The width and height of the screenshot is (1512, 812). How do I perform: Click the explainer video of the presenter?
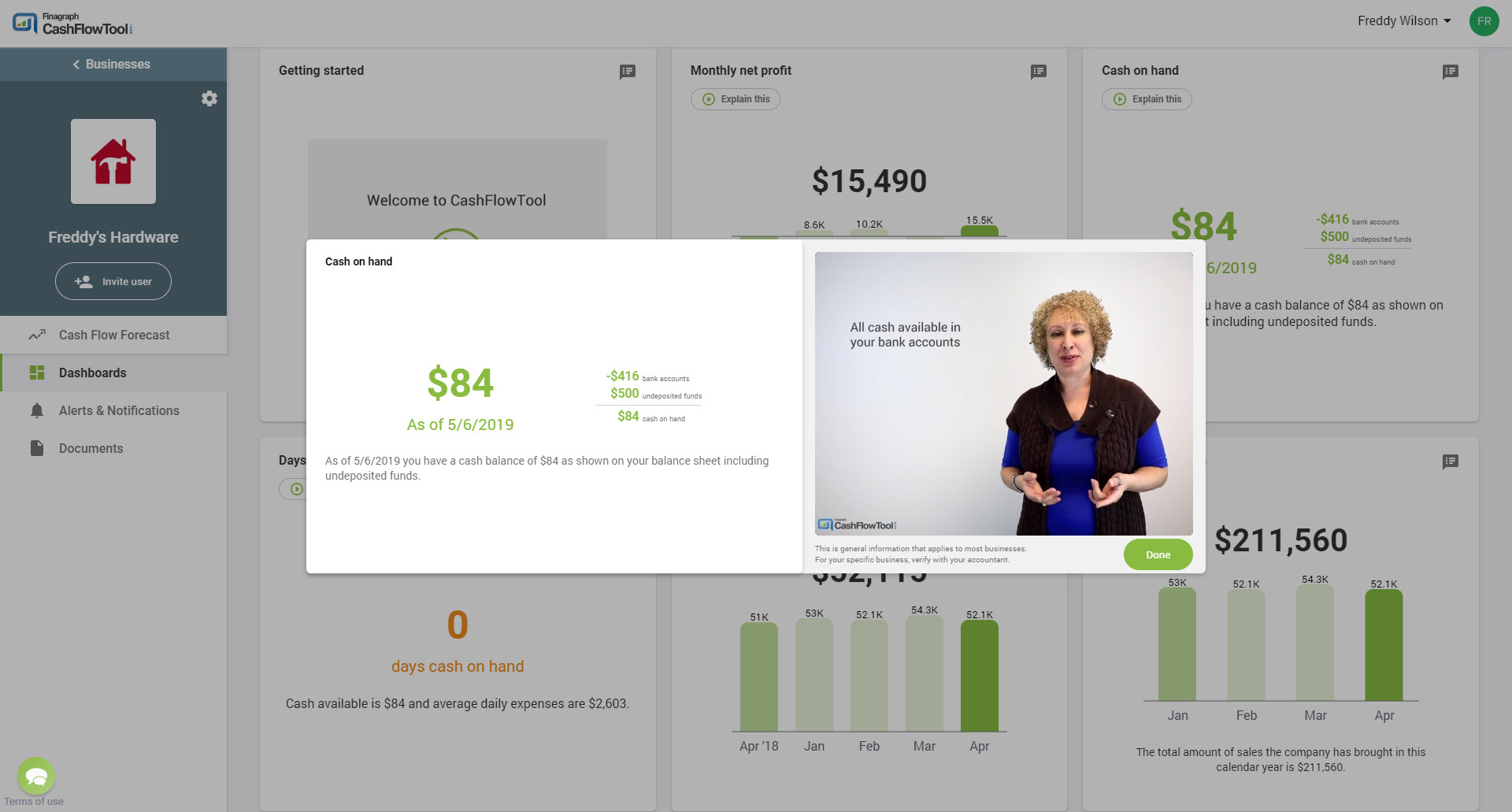click(x=1003, y=394)
